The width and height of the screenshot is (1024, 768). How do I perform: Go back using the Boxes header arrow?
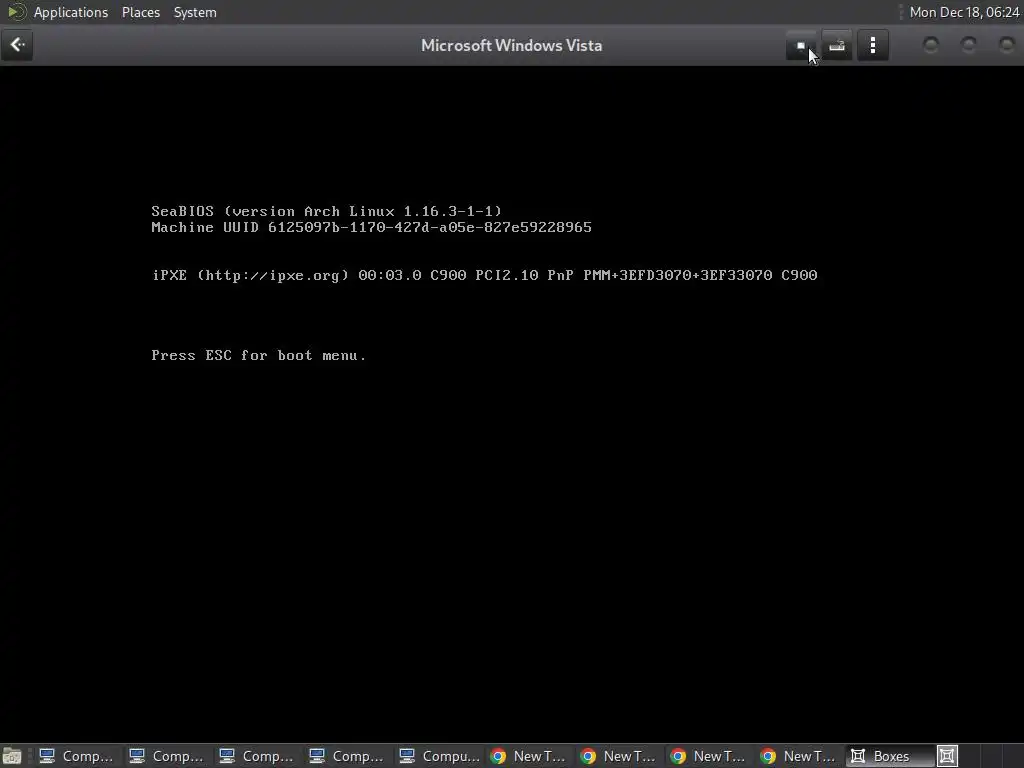[17, 45]
